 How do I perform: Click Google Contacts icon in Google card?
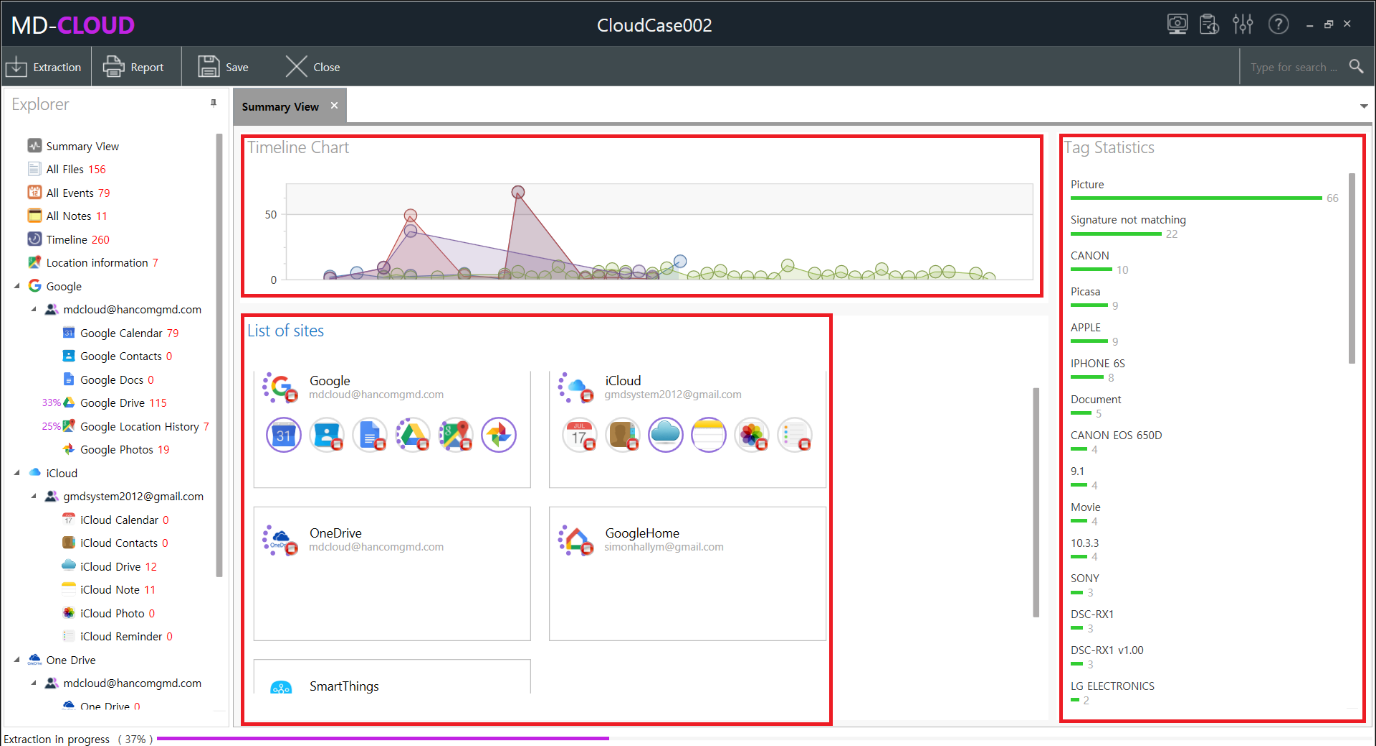click(327, 435)
